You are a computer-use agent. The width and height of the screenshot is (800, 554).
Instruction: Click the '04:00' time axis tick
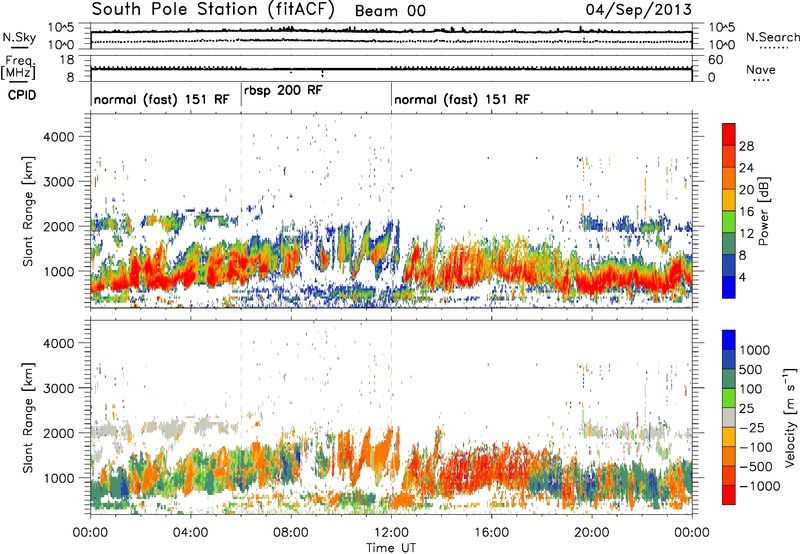click(190, 533)
